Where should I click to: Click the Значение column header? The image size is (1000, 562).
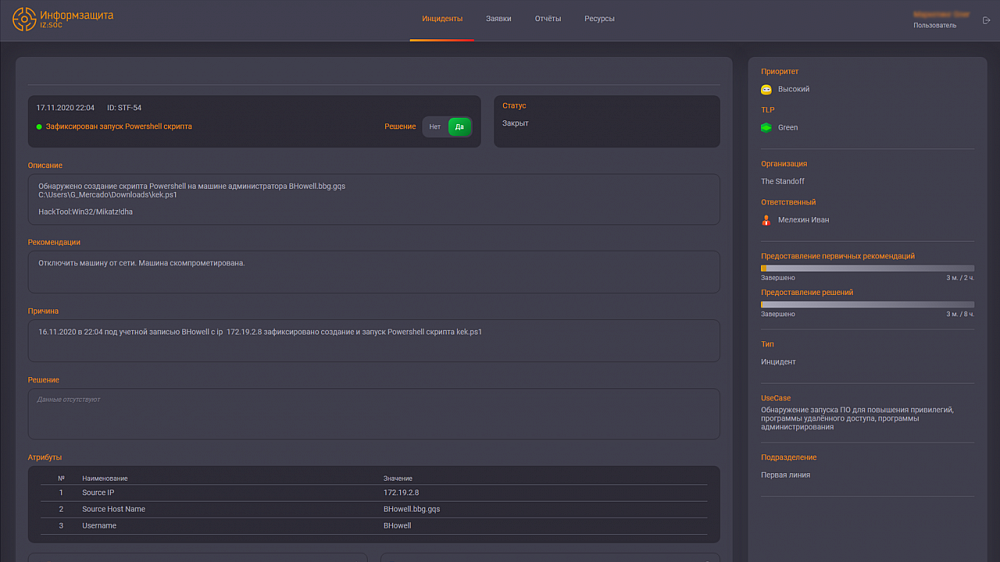click(x=397, y=478)
